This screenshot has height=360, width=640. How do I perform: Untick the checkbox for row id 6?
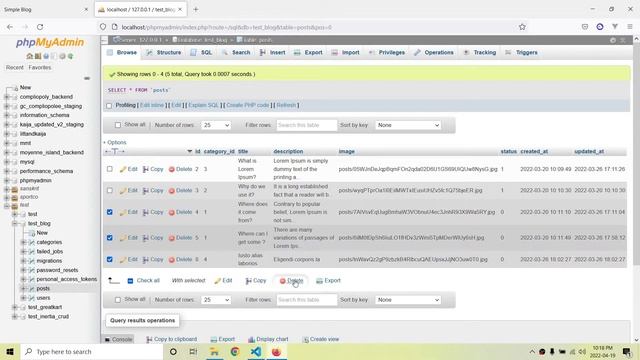110,259
